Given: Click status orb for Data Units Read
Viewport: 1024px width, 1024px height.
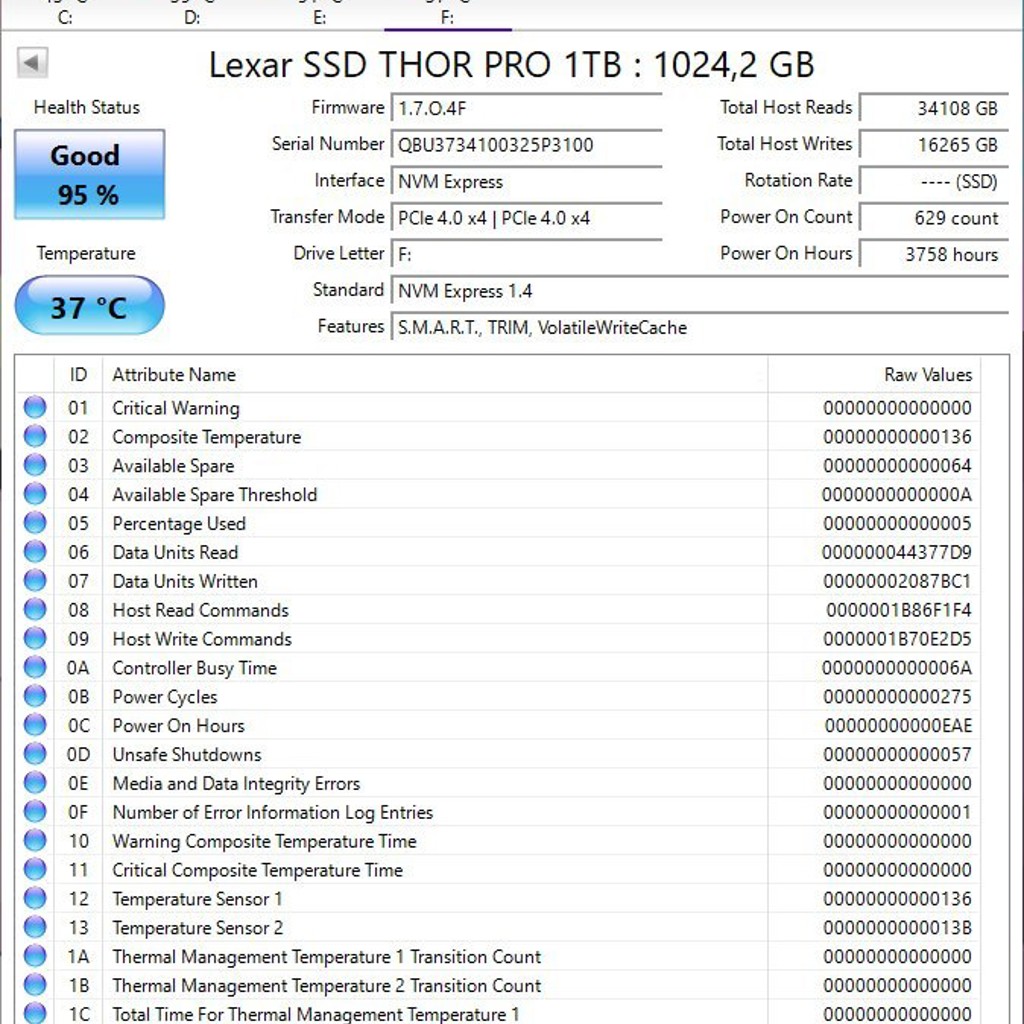Looking at the screenshot, I should pos(35,551).
